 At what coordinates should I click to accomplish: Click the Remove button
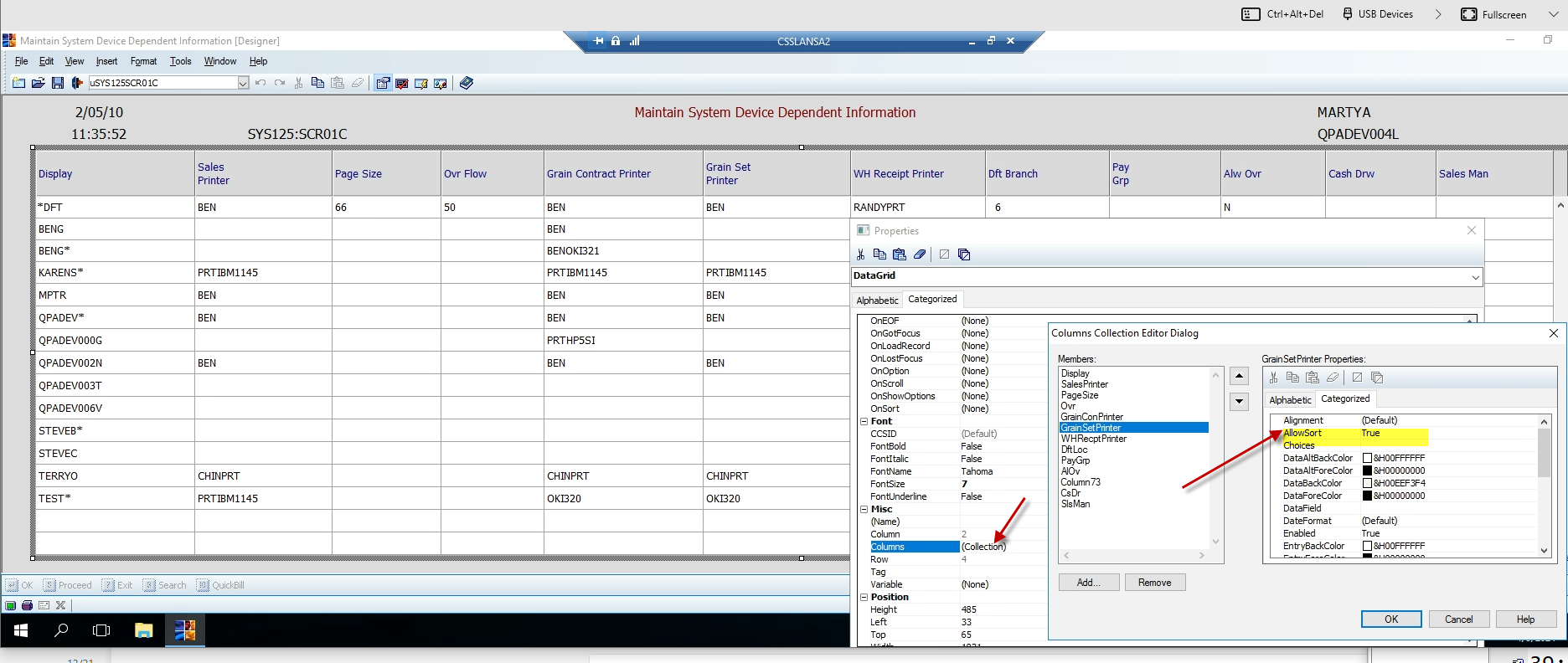(x=1154, y=583)
